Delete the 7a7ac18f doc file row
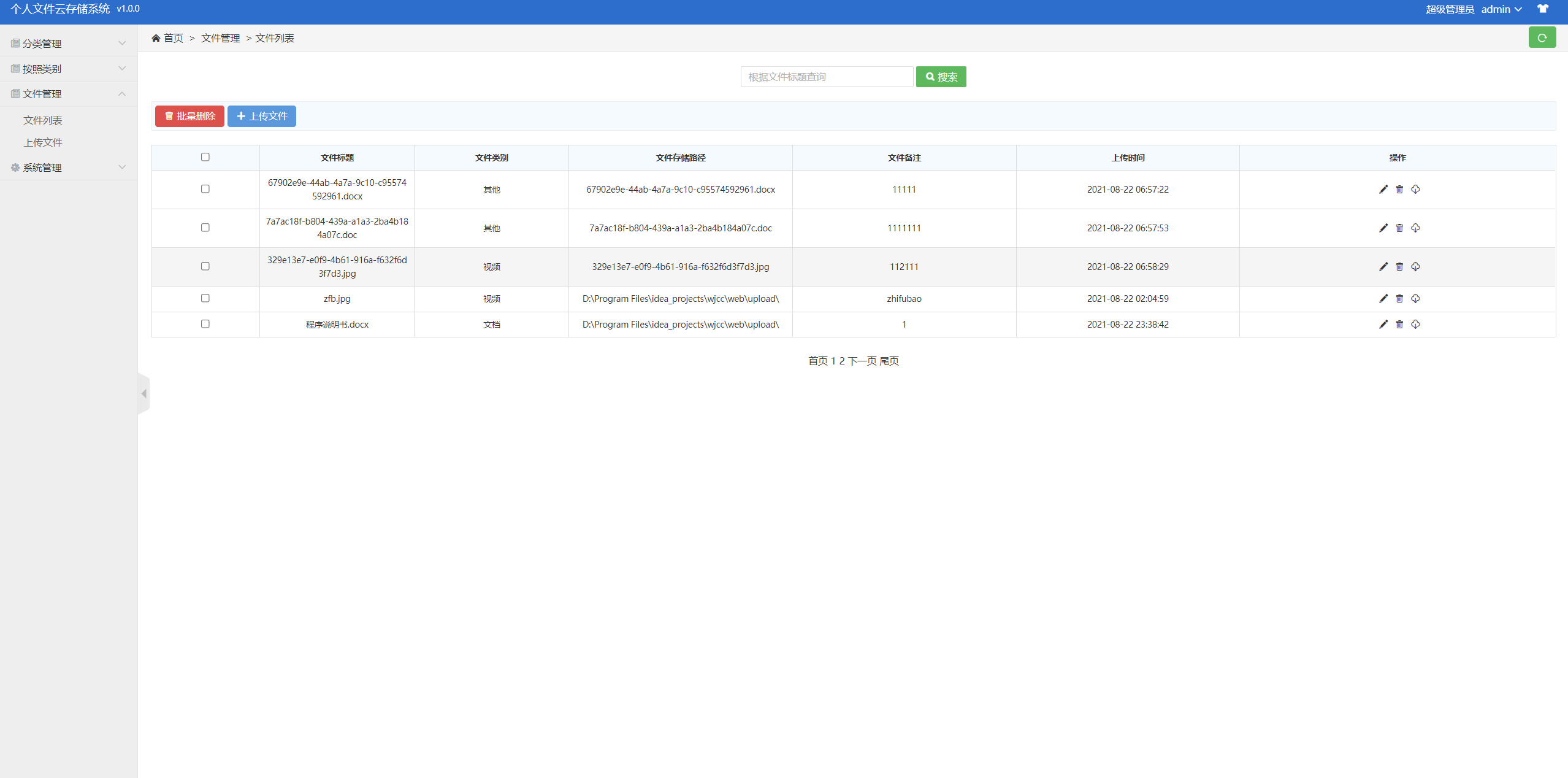Viewport: 1568px width, 778px height. click(x=1399, y=228)
